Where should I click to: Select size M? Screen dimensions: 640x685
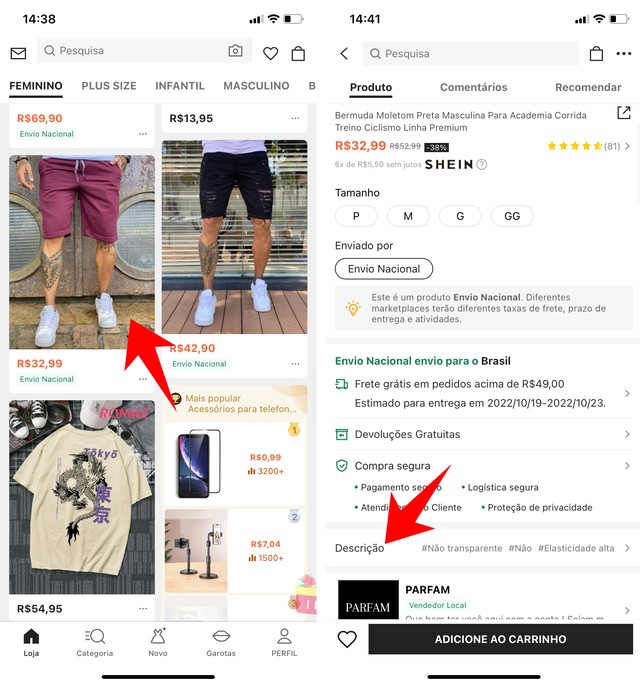tap(408, 216)
